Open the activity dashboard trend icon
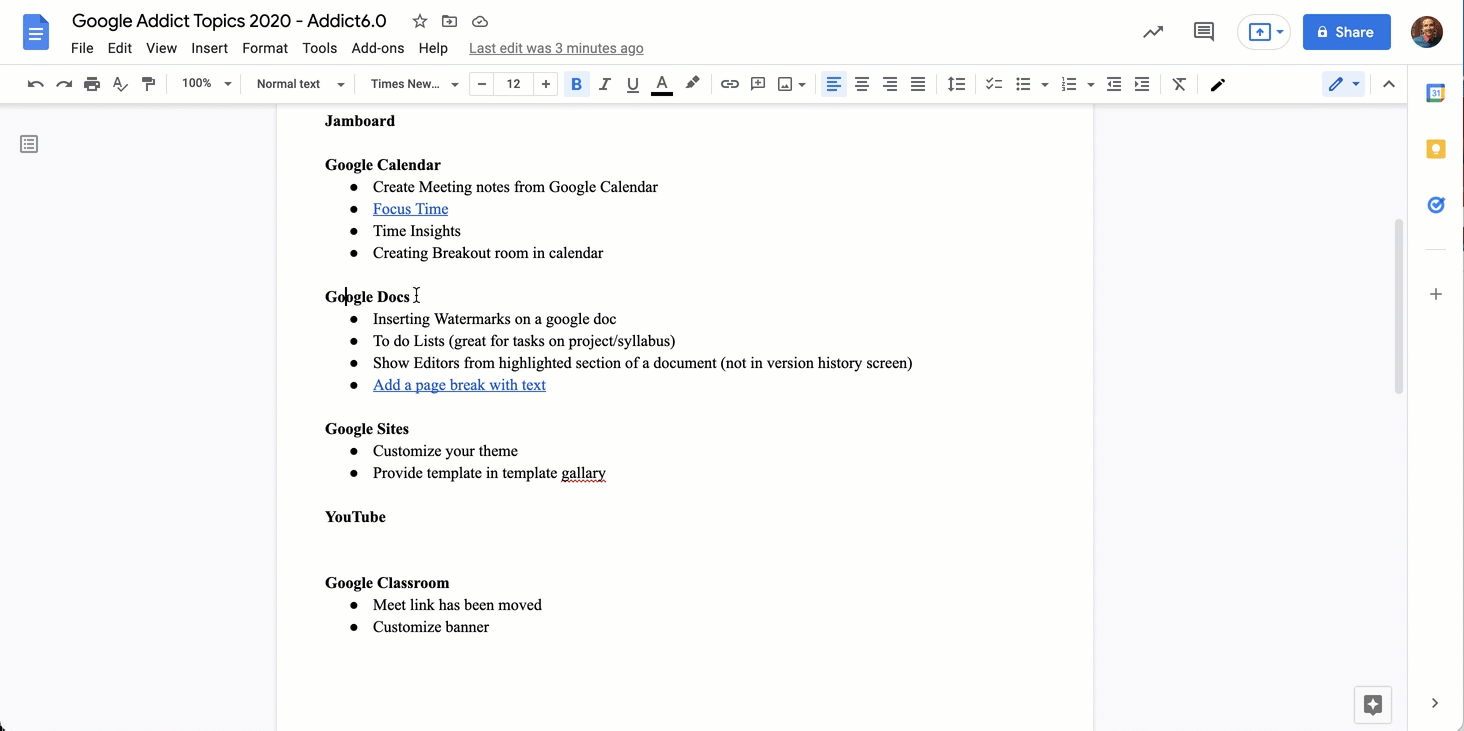The height and width of the screenshot is (731, 1464). (1153, 32)
